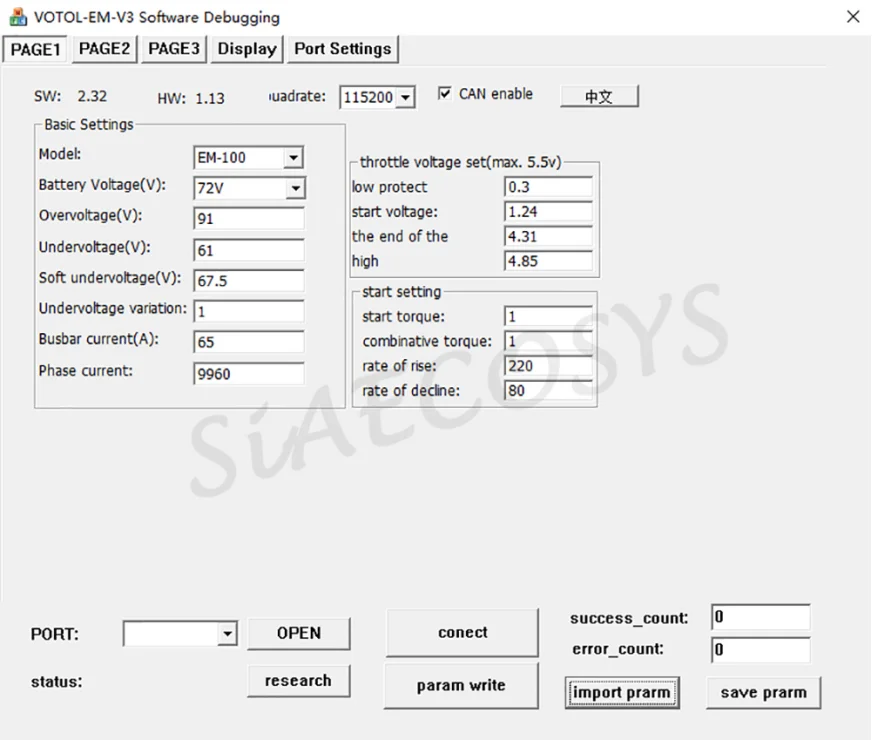Image resolution: width=872 pixels, height=740 pixels.
Task: Click the conect button
Action: pos(462,633)
